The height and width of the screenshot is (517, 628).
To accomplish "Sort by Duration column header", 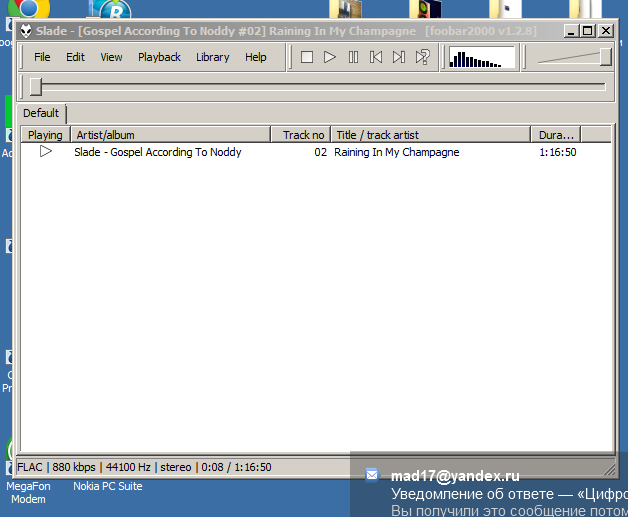I will (556, 135).
